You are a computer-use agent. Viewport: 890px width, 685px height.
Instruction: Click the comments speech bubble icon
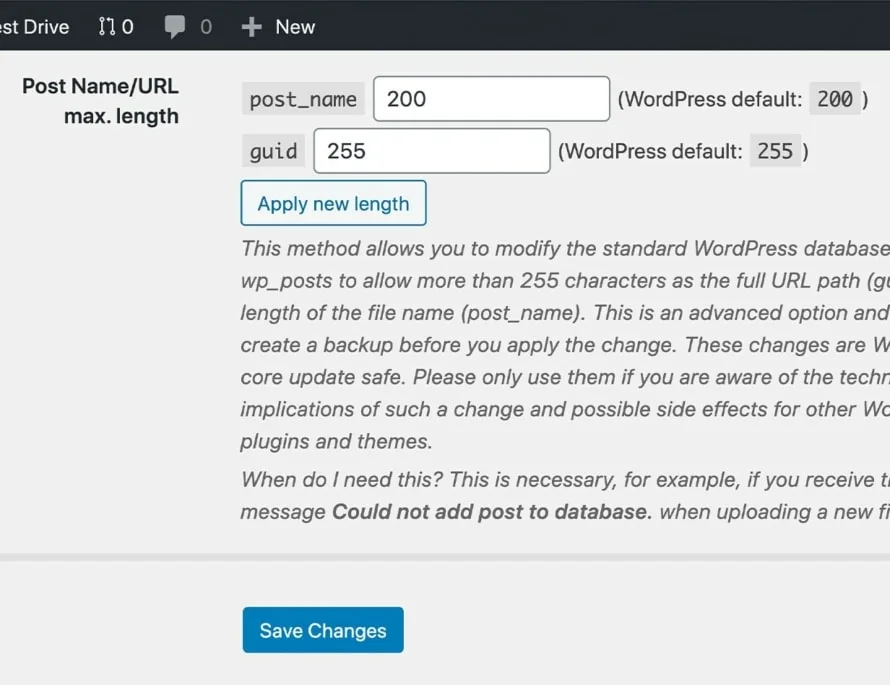(x=175, y=27)
